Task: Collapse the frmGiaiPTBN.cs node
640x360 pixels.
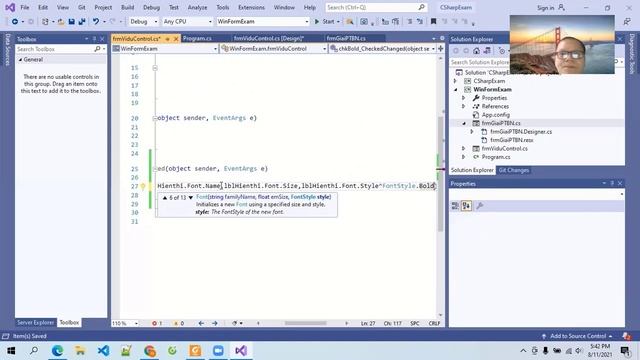Action: [x=464, y=123]
